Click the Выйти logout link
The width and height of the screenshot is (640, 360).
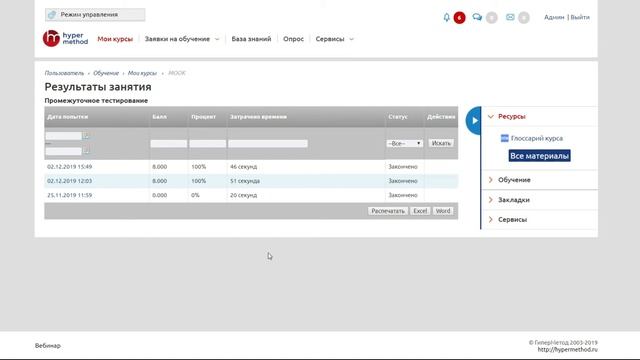tap(580, 17)
